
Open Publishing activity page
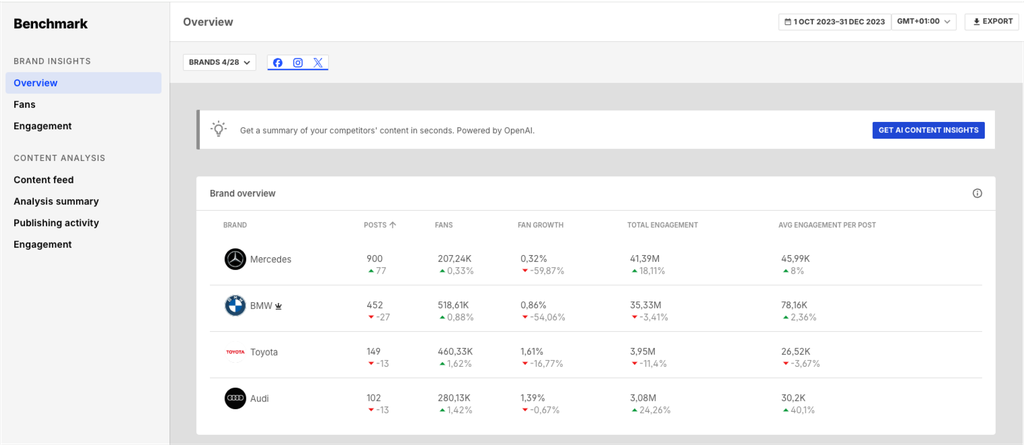[x=56, y=223]
